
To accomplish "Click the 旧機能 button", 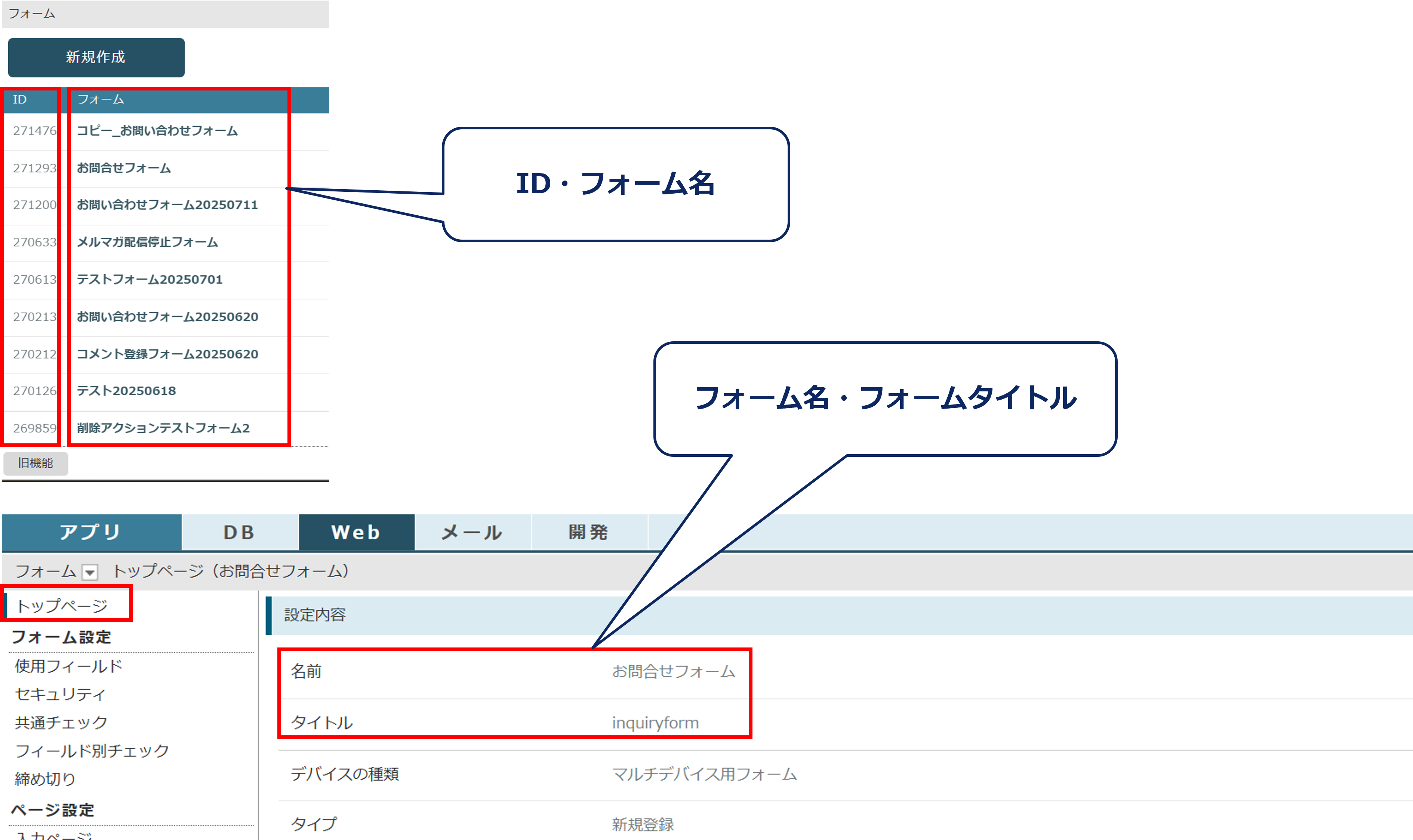I will [36, 463].
